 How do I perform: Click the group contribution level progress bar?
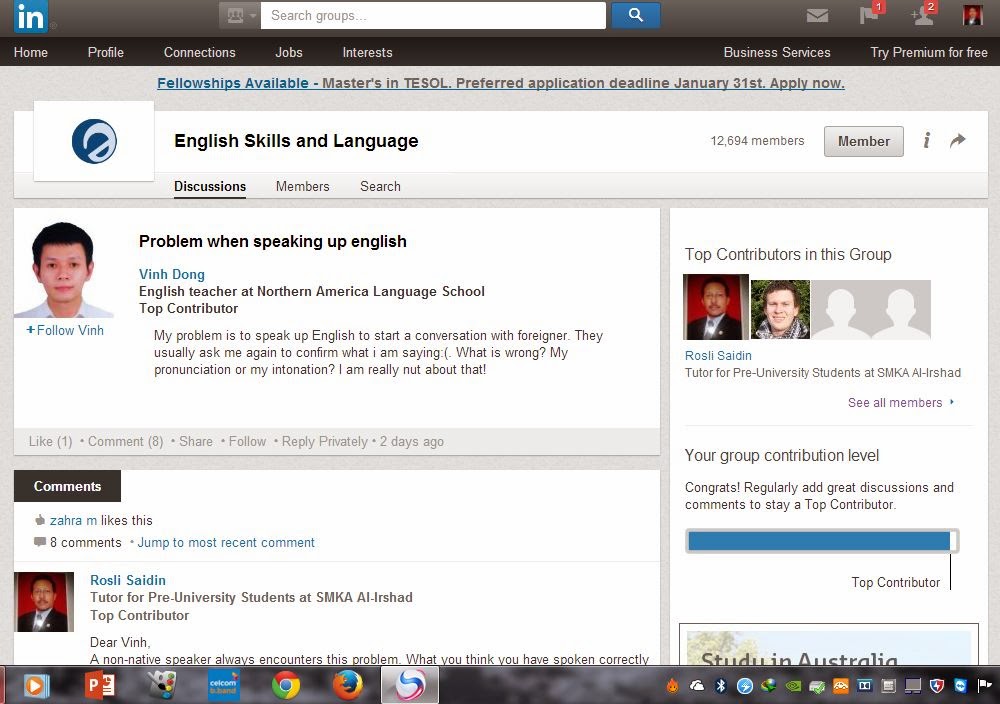pyautogui.click(x=822, y=541)
